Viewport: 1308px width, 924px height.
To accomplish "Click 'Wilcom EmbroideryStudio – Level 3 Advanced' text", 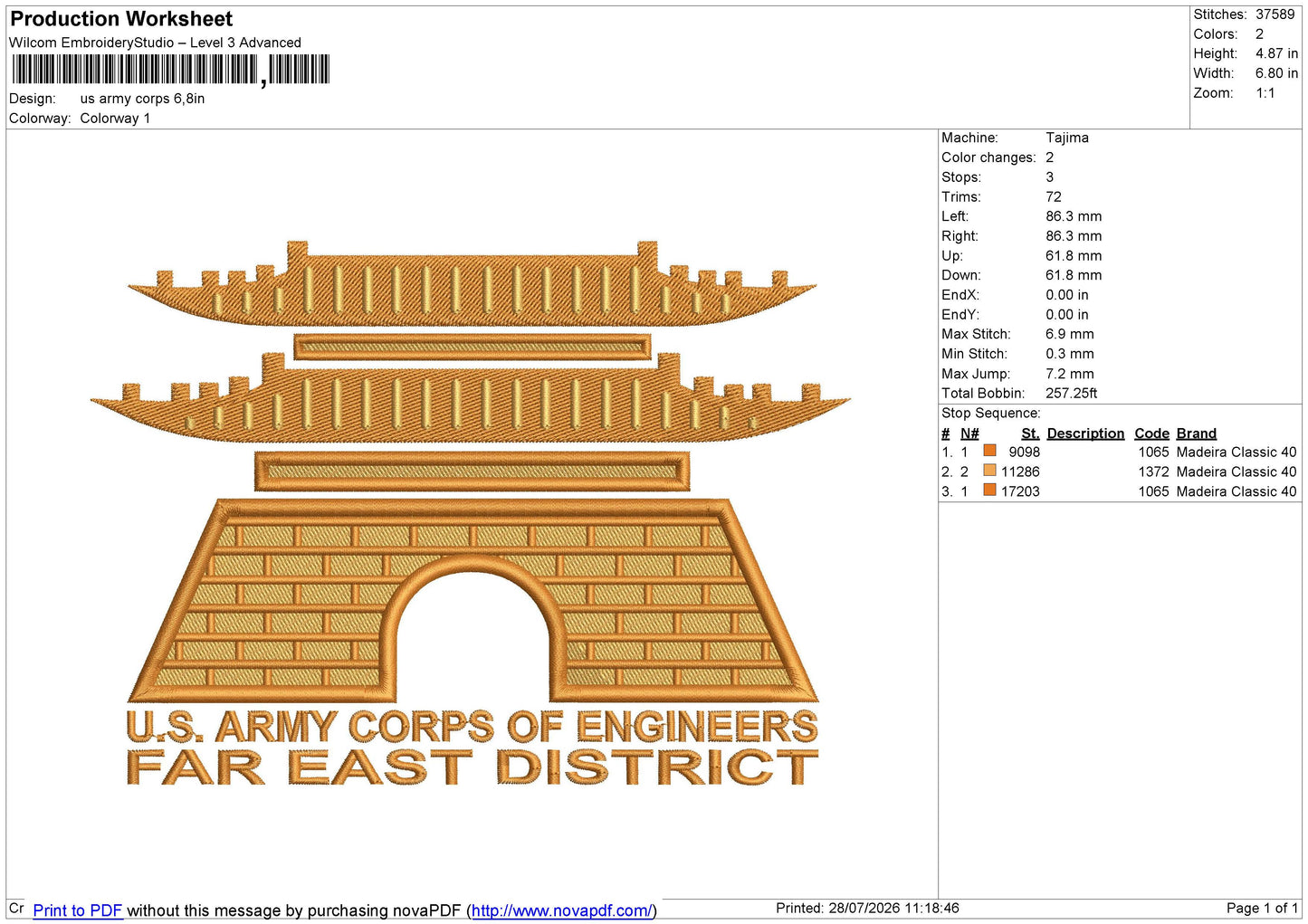I will tap(155, 43).
